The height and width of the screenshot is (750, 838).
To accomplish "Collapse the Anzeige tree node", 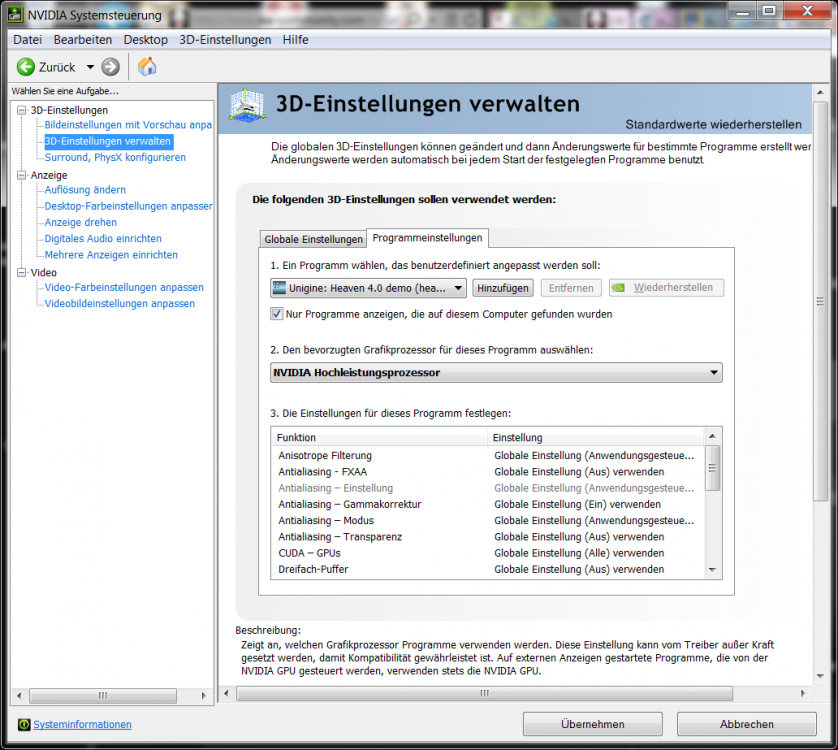I will tap(22, 175).
